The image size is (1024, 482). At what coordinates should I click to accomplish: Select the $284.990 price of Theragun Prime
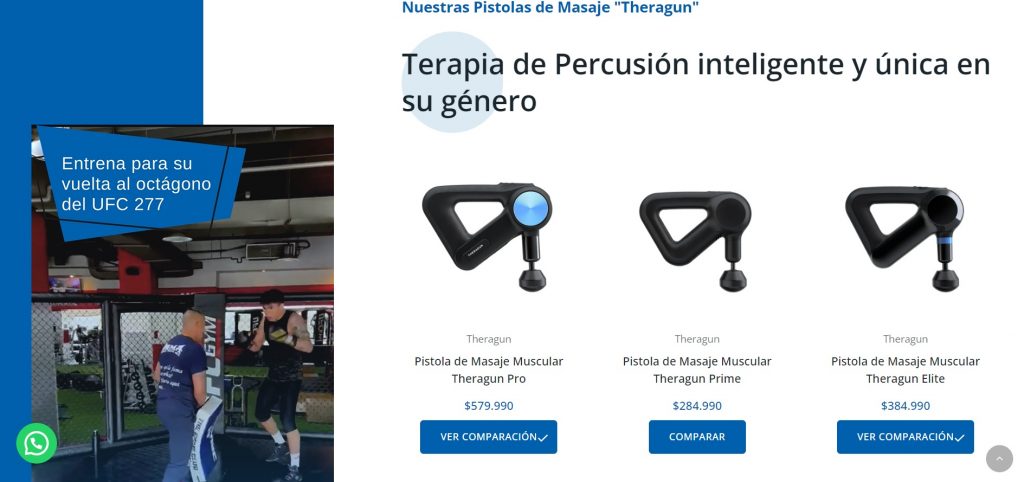(x=697, y=406)
